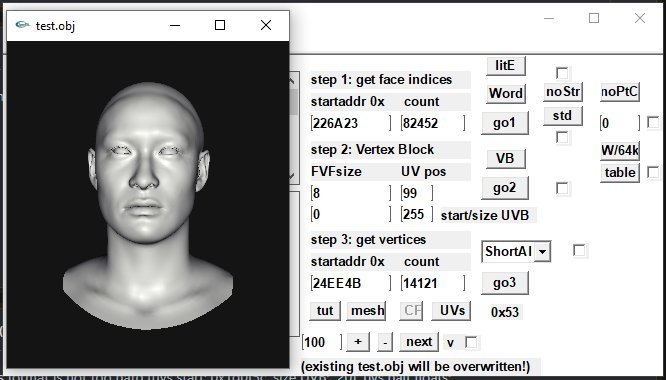Click the std button
The height and width of the screenshot is (380, 666).
[x=562, y=116]
